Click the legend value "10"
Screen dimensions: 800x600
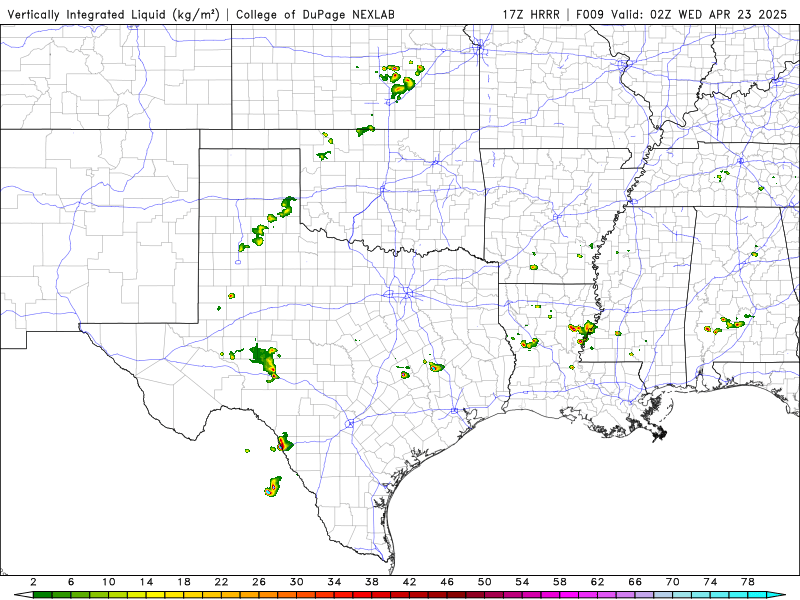pyautogui.click(x=109, y=582)
